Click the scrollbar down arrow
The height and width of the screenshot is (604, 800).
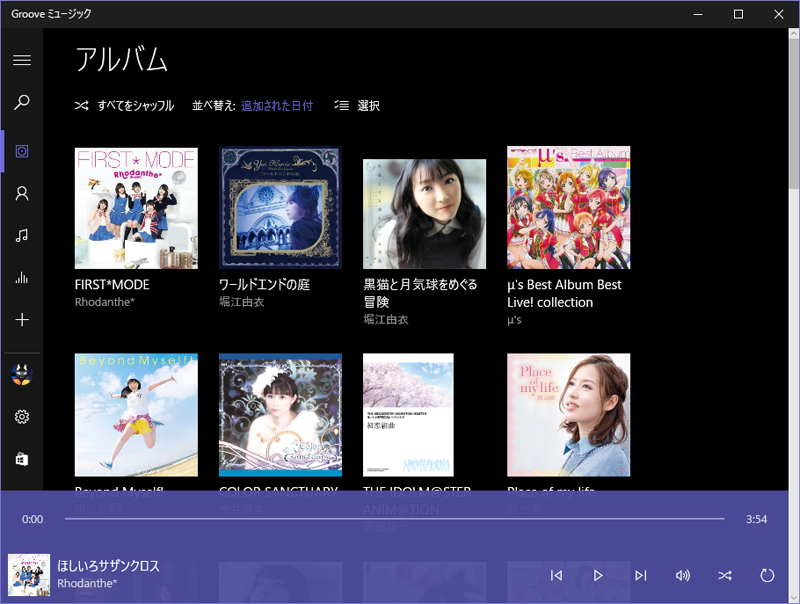pos(794,598)
